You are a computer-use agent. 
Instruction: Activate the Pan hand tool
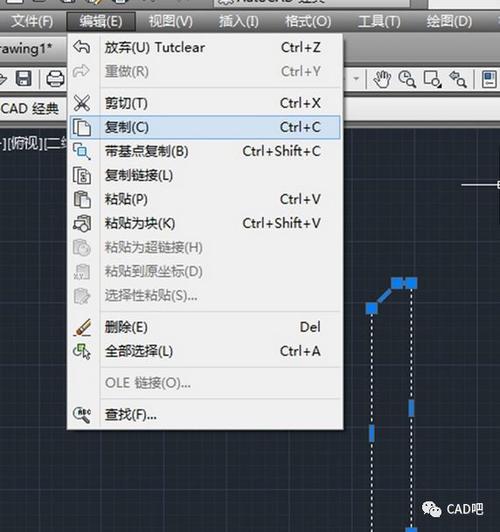(x=382, y=79)
